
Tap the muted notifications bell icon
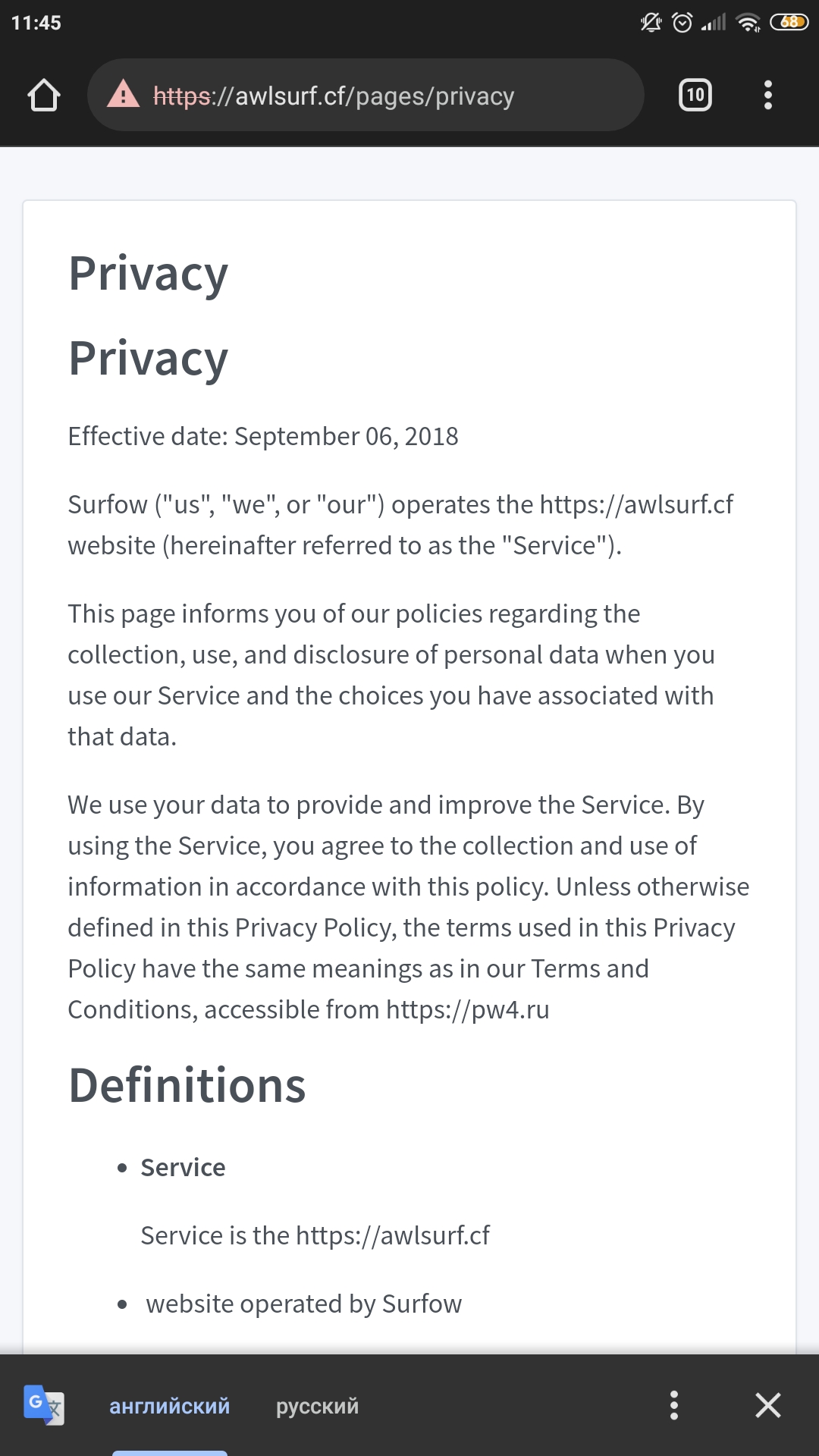click(x=651, y=23)
